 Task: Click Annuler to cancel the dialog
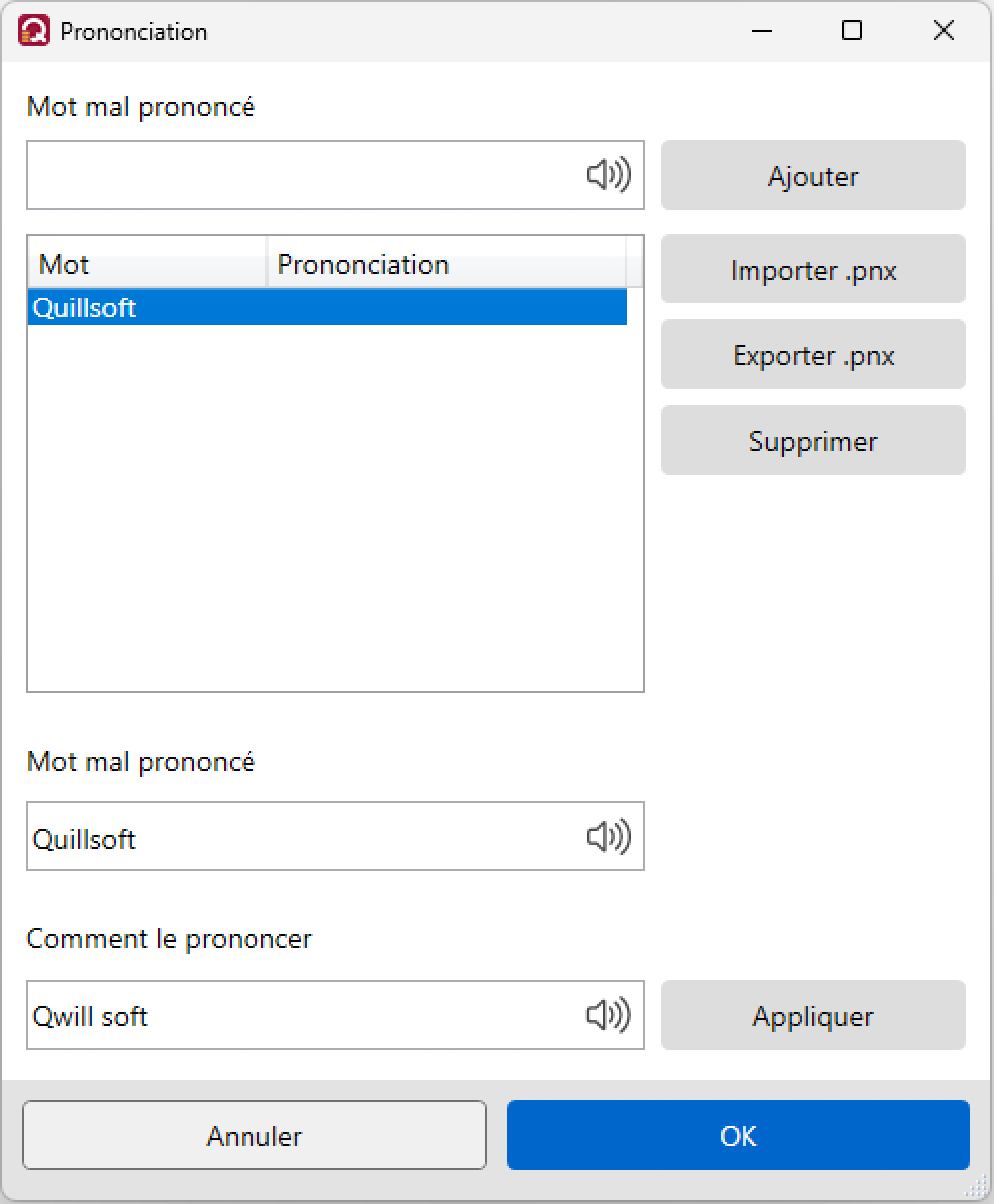point(254,1135)
